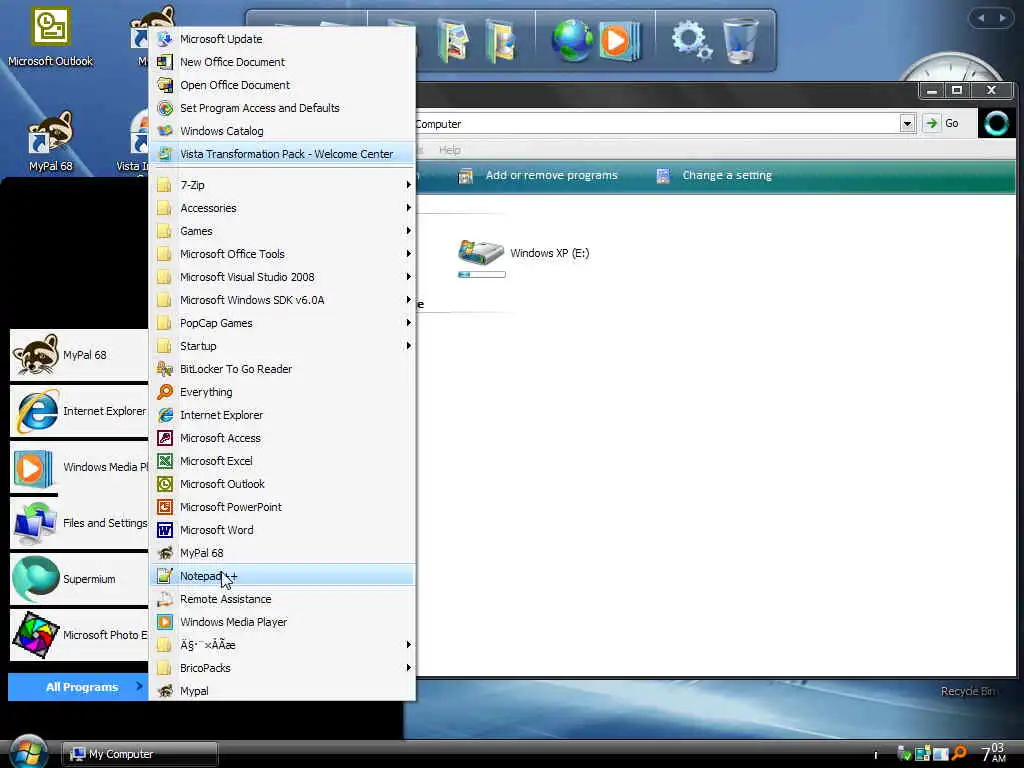Image resolution: width=1024 pixels, height=768 pixels.
Task: Click the address bar field
Action: click(x=656, y=123)
